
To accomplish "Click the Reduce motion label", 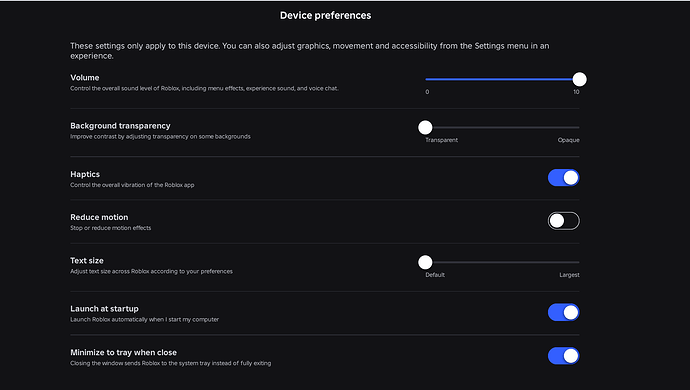I will tap(99, 217).
